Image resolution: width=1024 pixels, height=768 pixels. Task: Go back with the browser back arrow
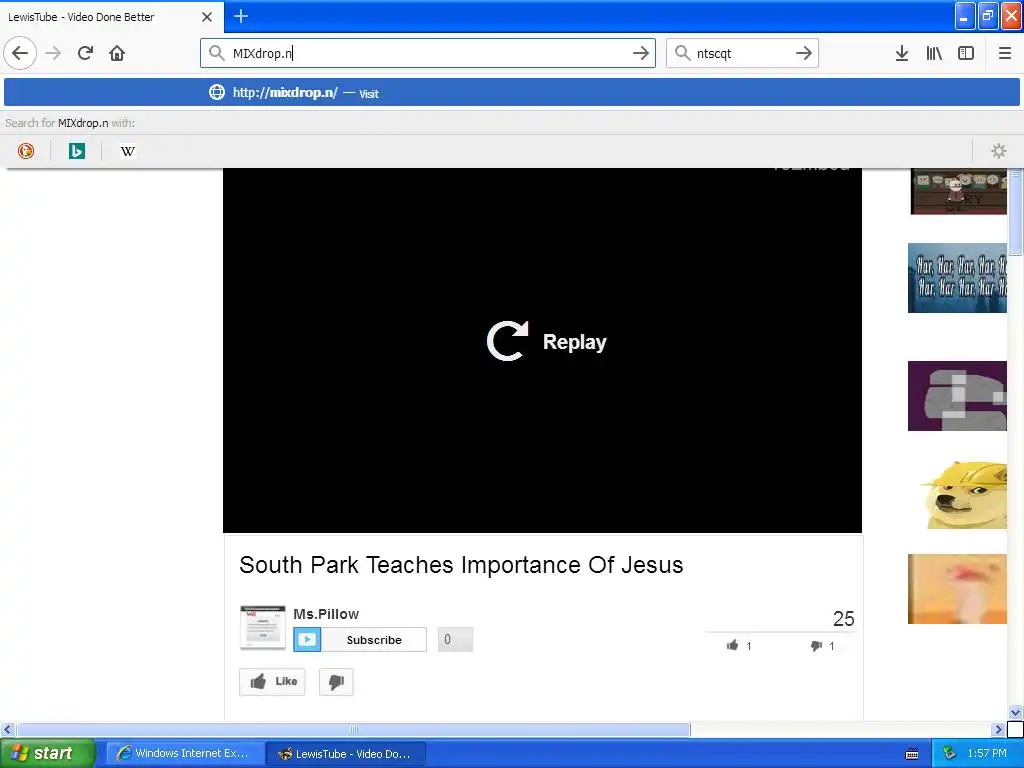pos(20,53)
